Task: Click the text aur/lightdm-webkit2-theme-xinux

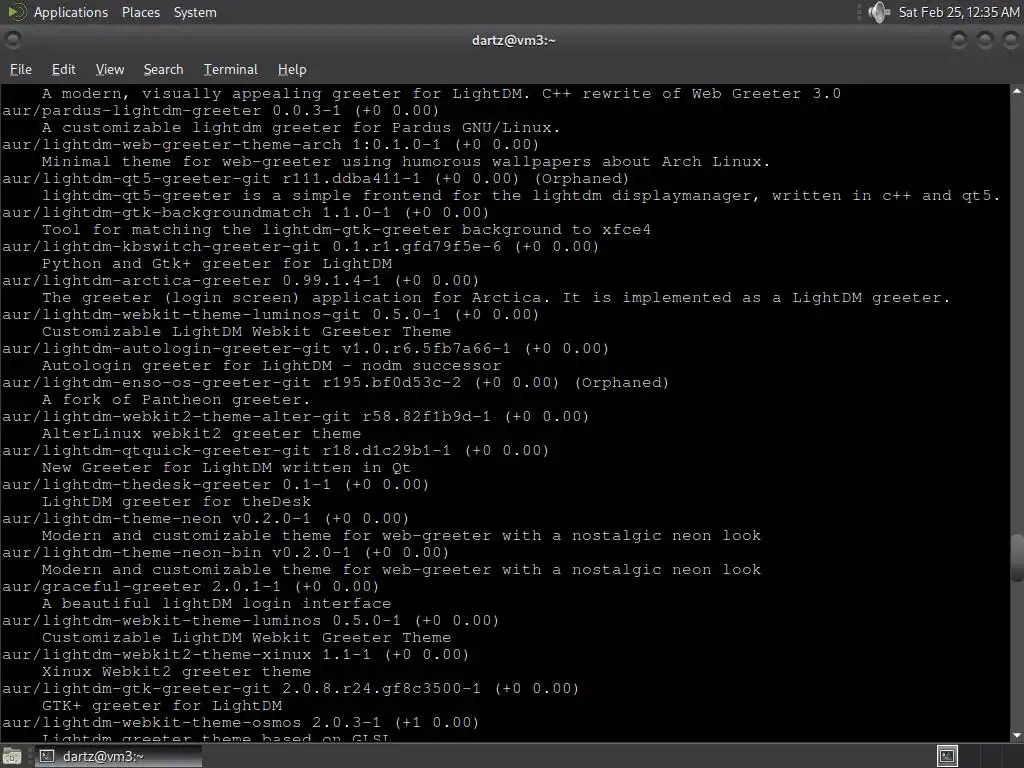Action: (x=156, y=654)
